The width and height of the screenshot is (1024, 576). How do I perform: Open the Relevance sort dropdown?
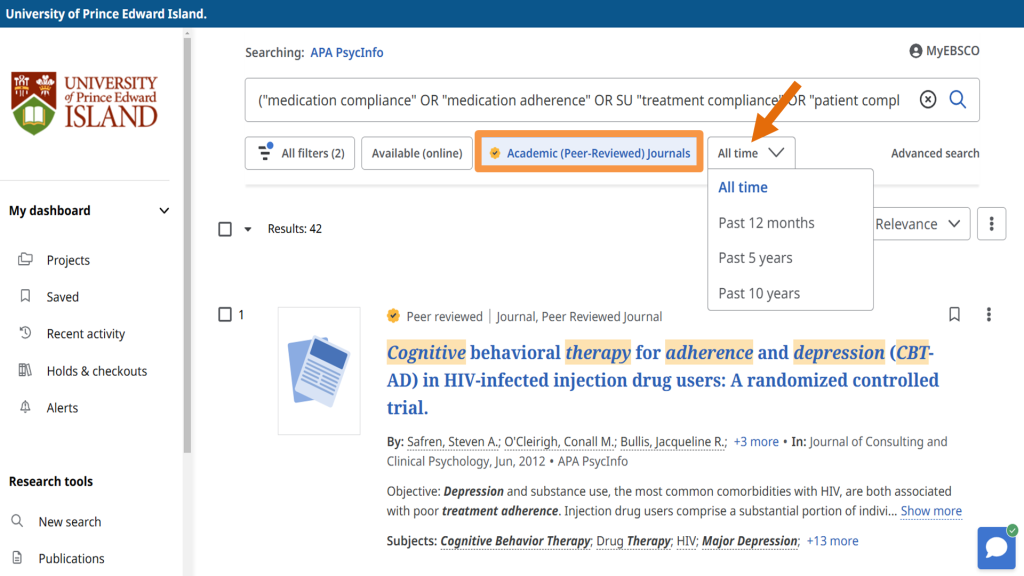point(920,224)
